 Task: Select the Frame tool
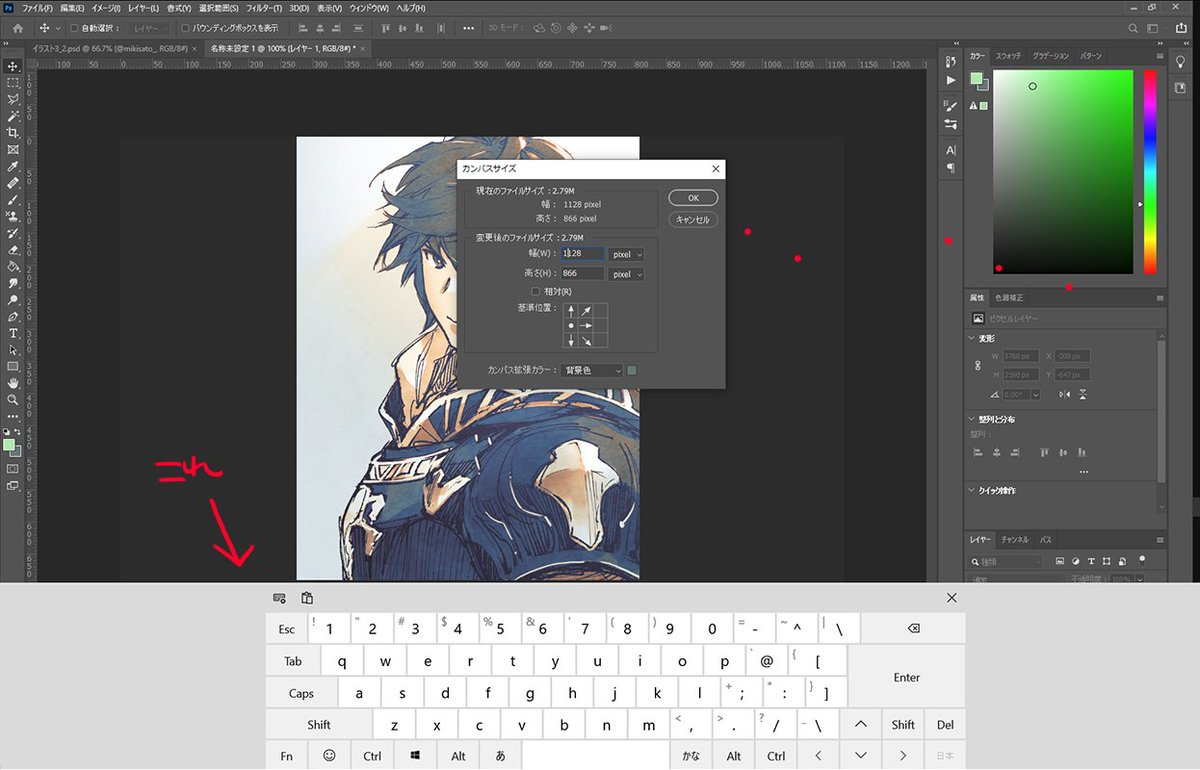(x=14, y=150)
